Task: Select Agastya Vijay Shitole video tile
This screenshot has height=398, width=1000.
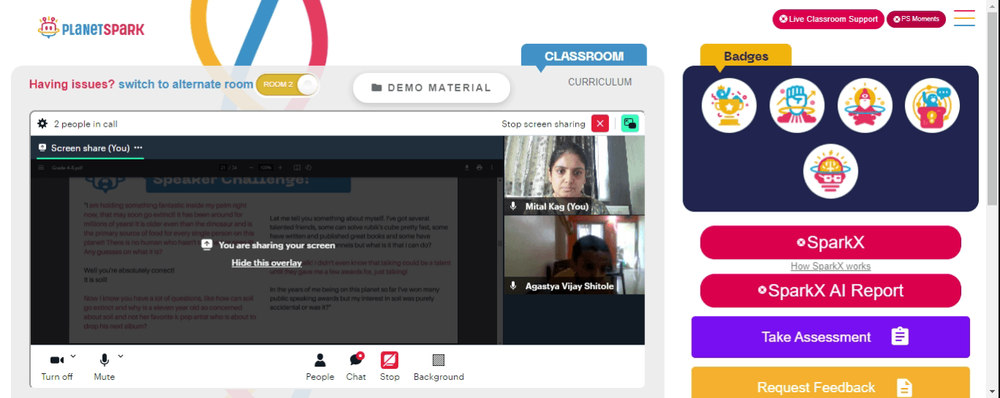Action: [574, 255]
